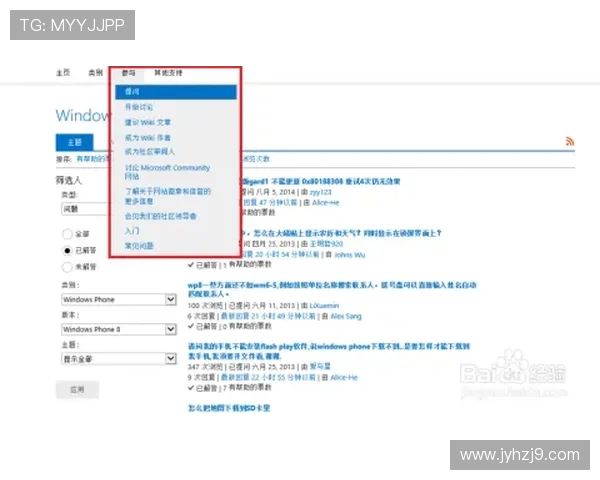The image size is (600, 480).
Task: Sort by 浏览次数 link
Action: click(x=256, y=159)
